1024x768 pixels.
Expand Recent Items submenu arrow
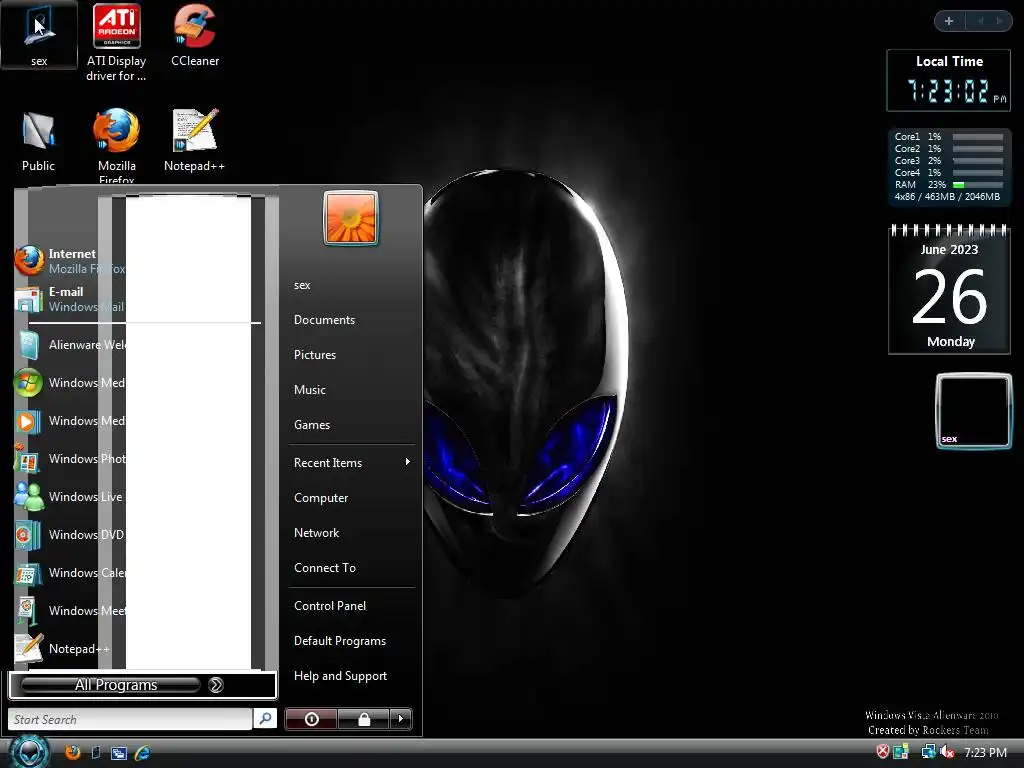pos(408,462)
